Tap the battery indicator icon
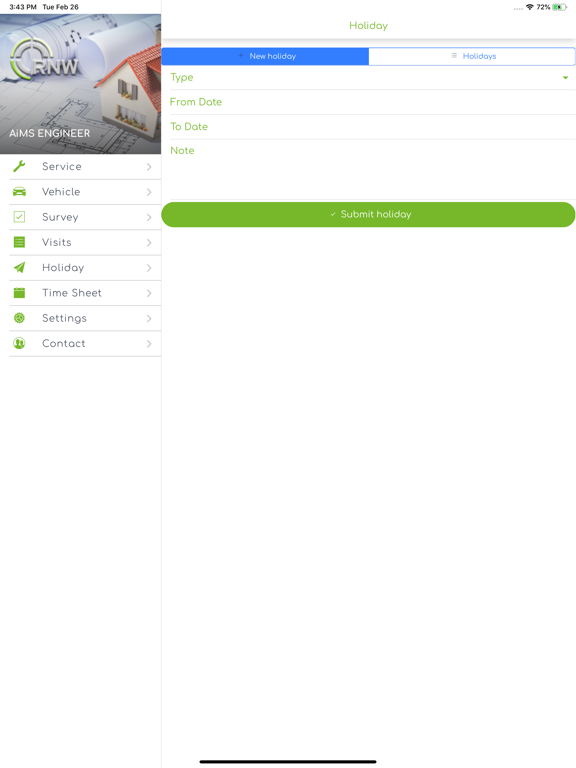Image resolution: width=576 pixels, height=768 pixels. (559, 7)
